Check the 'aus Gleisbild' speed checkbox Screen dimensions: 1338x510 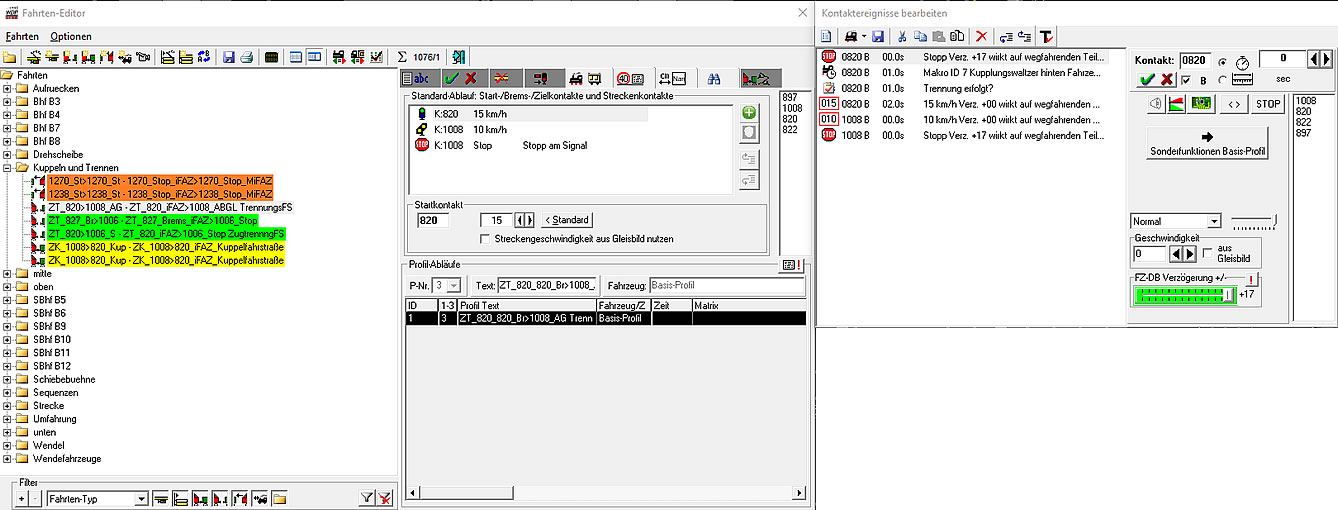click(x=1207, y=251)
